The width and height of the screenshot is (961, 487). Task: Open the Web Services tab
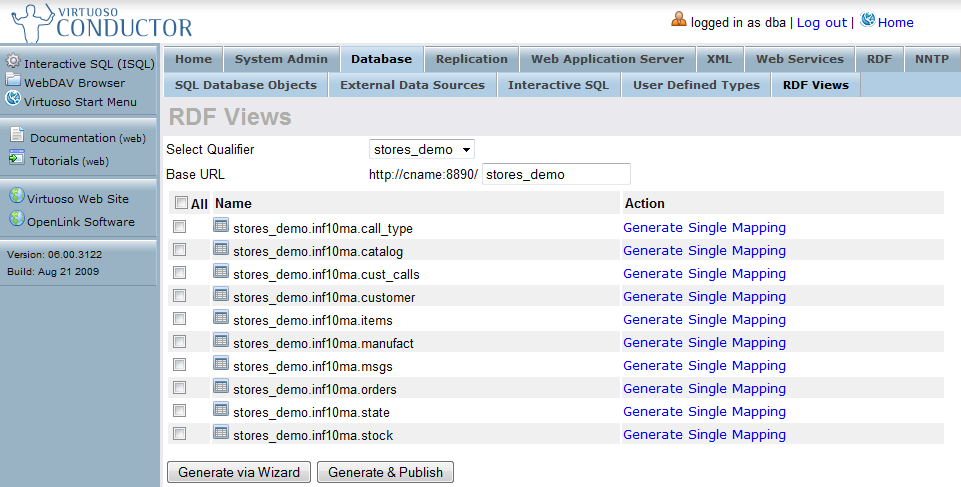(x=800, y=59)
